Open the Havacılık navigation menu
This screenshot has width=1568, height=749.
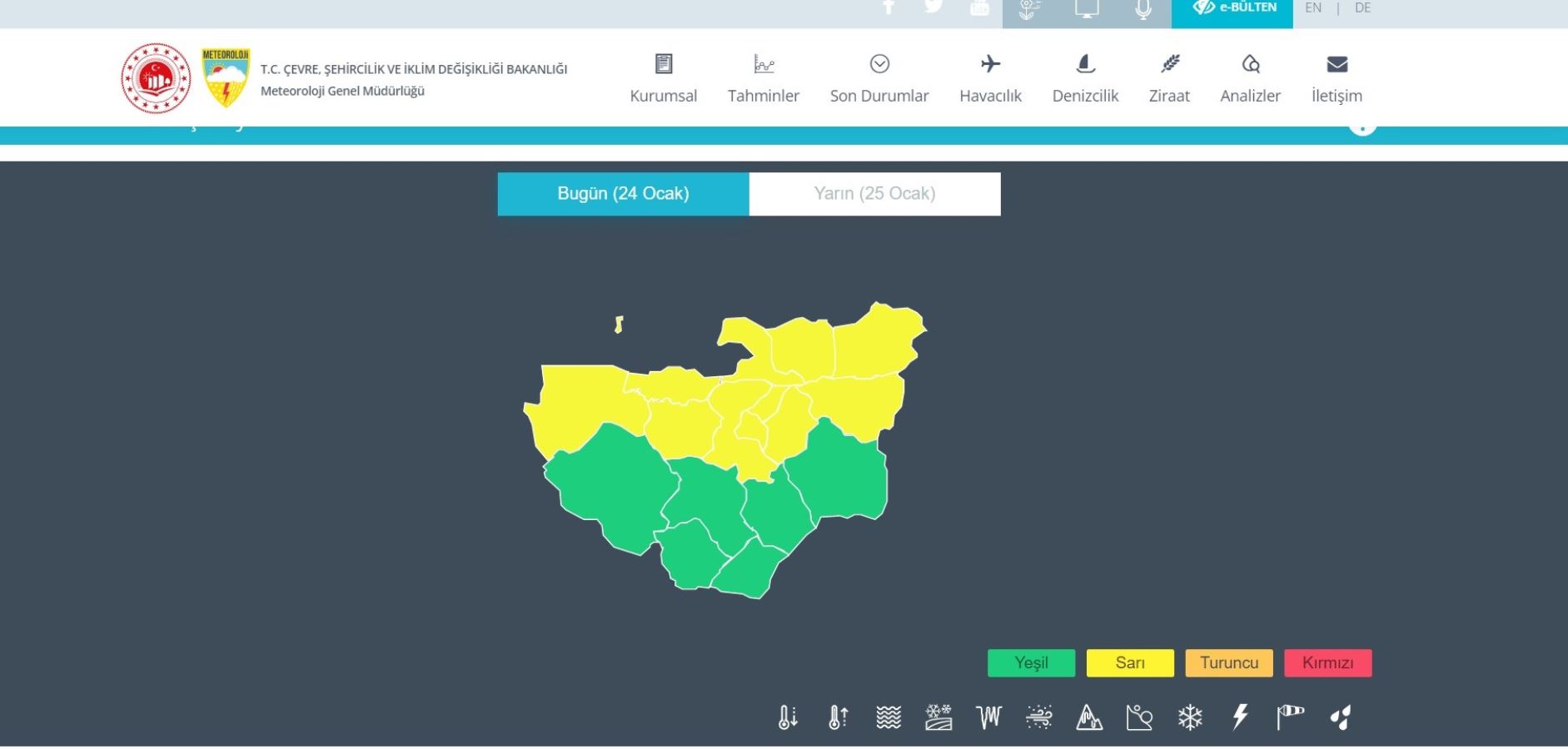(x=990, y=79)
